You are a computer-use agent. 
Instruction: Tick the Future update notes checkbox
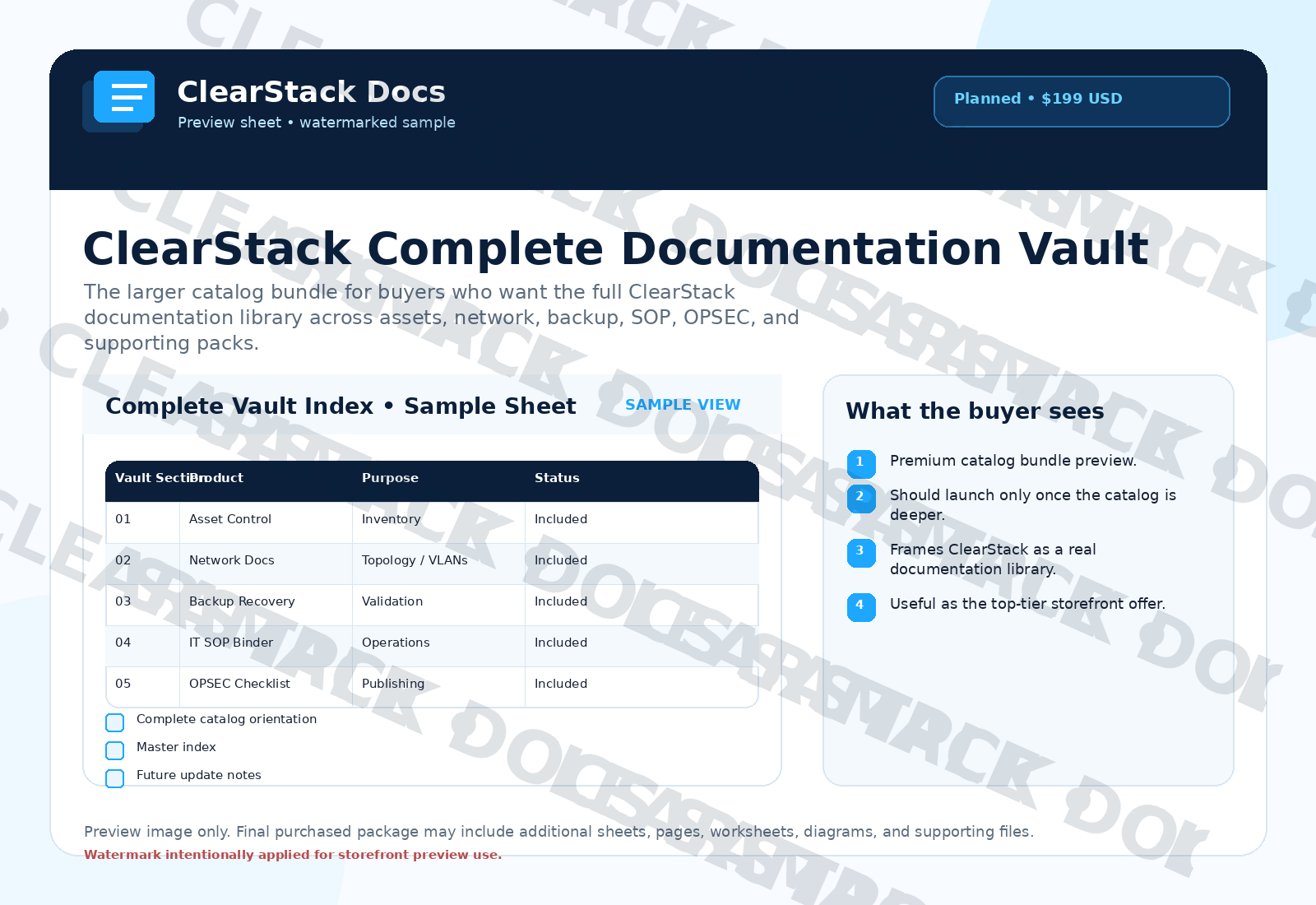115,778
